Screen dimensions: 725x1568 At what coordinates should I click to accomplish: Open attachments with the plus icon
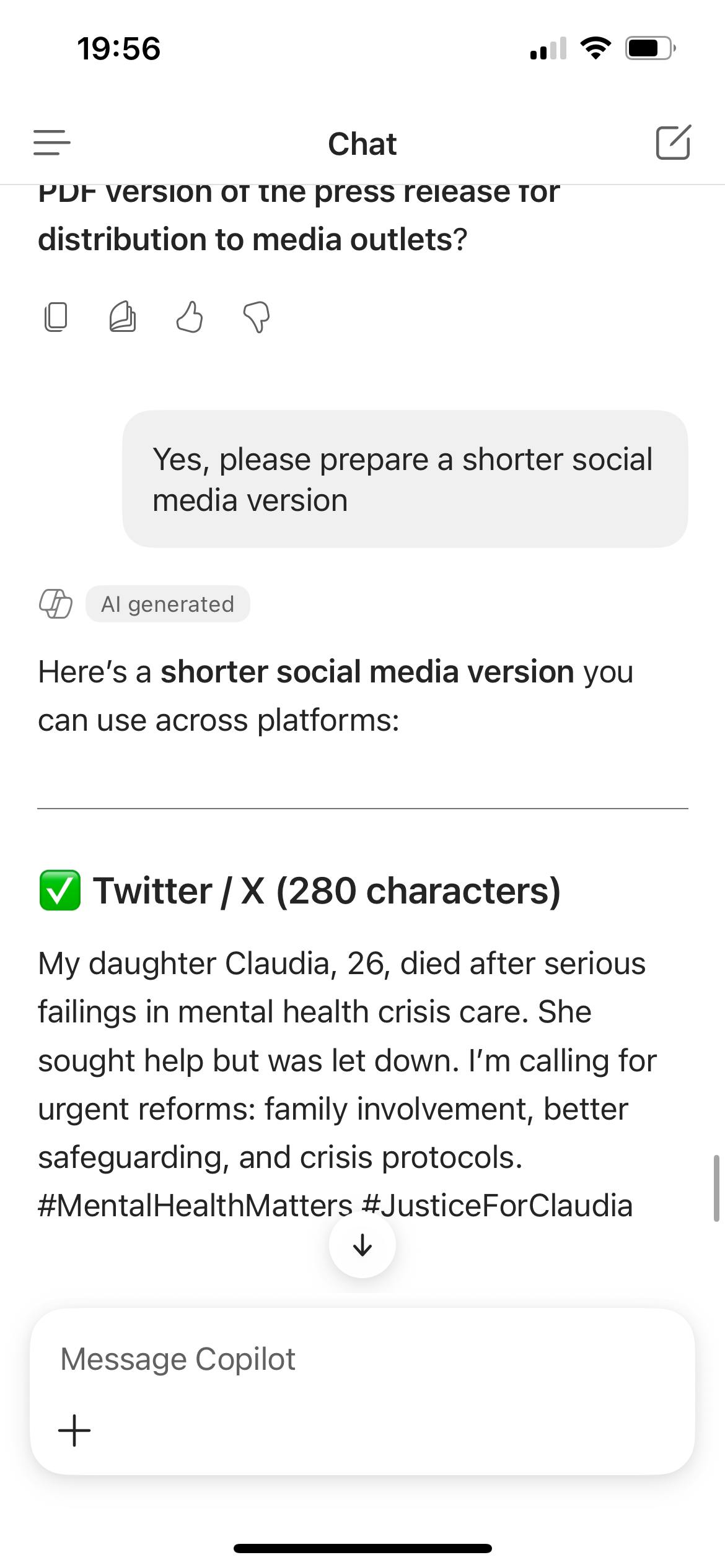[x=74, y=1430]
